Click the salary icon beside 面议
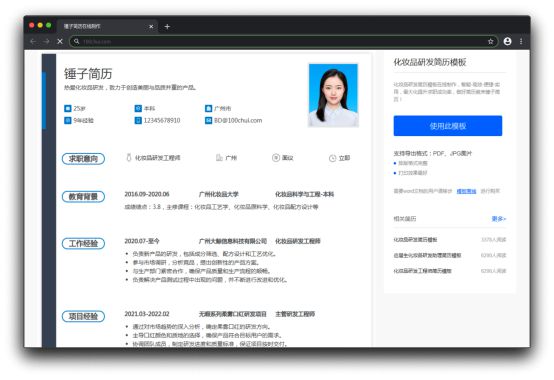 point(276,158)
